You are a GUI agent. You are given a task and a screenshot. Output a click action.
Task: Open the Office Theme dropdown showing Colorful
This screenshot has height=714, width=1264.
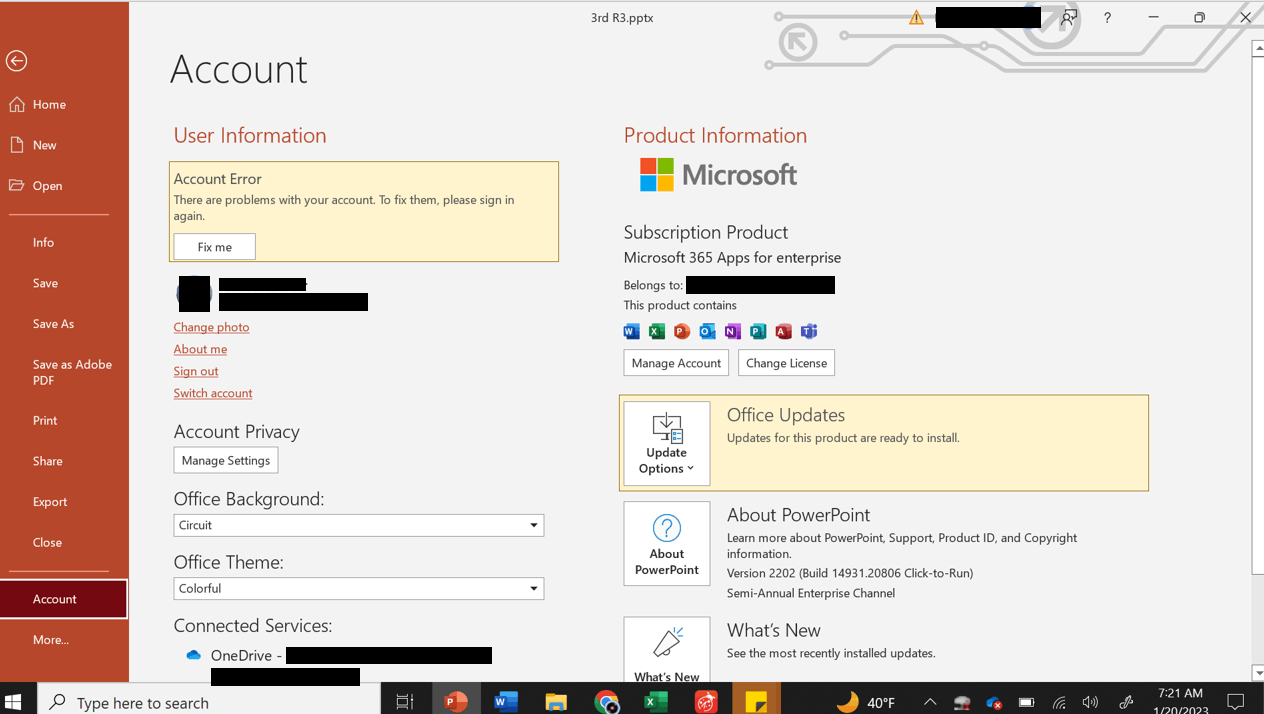pos(358,588)
